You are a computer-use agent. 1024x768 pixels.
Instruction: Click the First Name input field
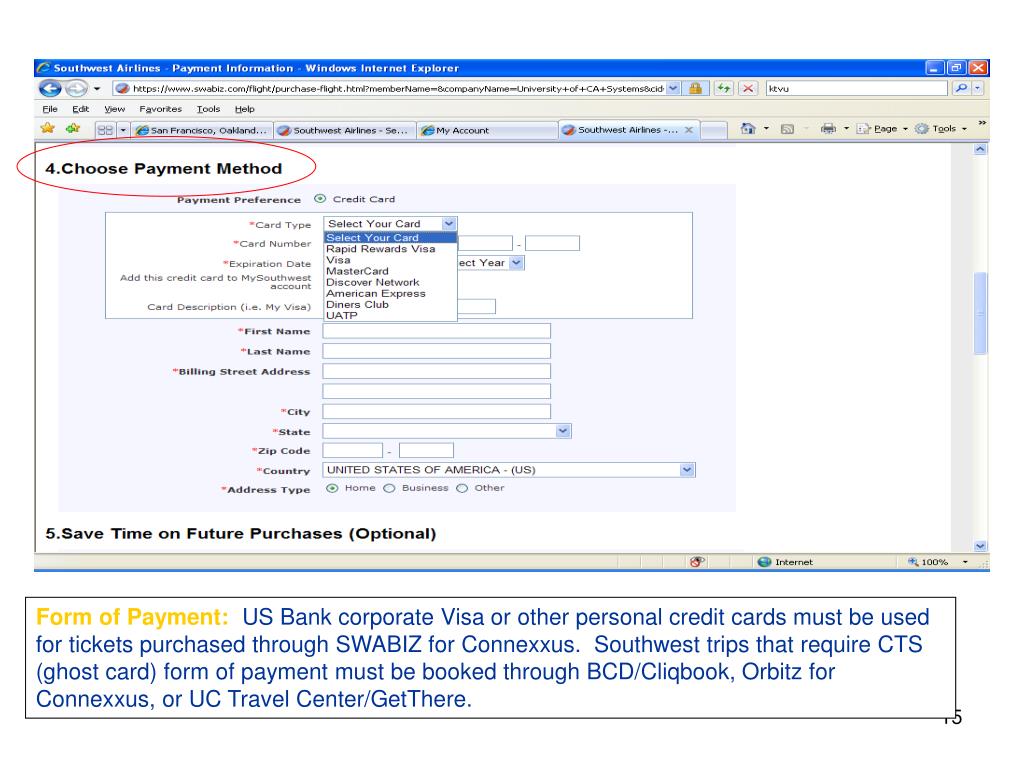click(436, 331)
